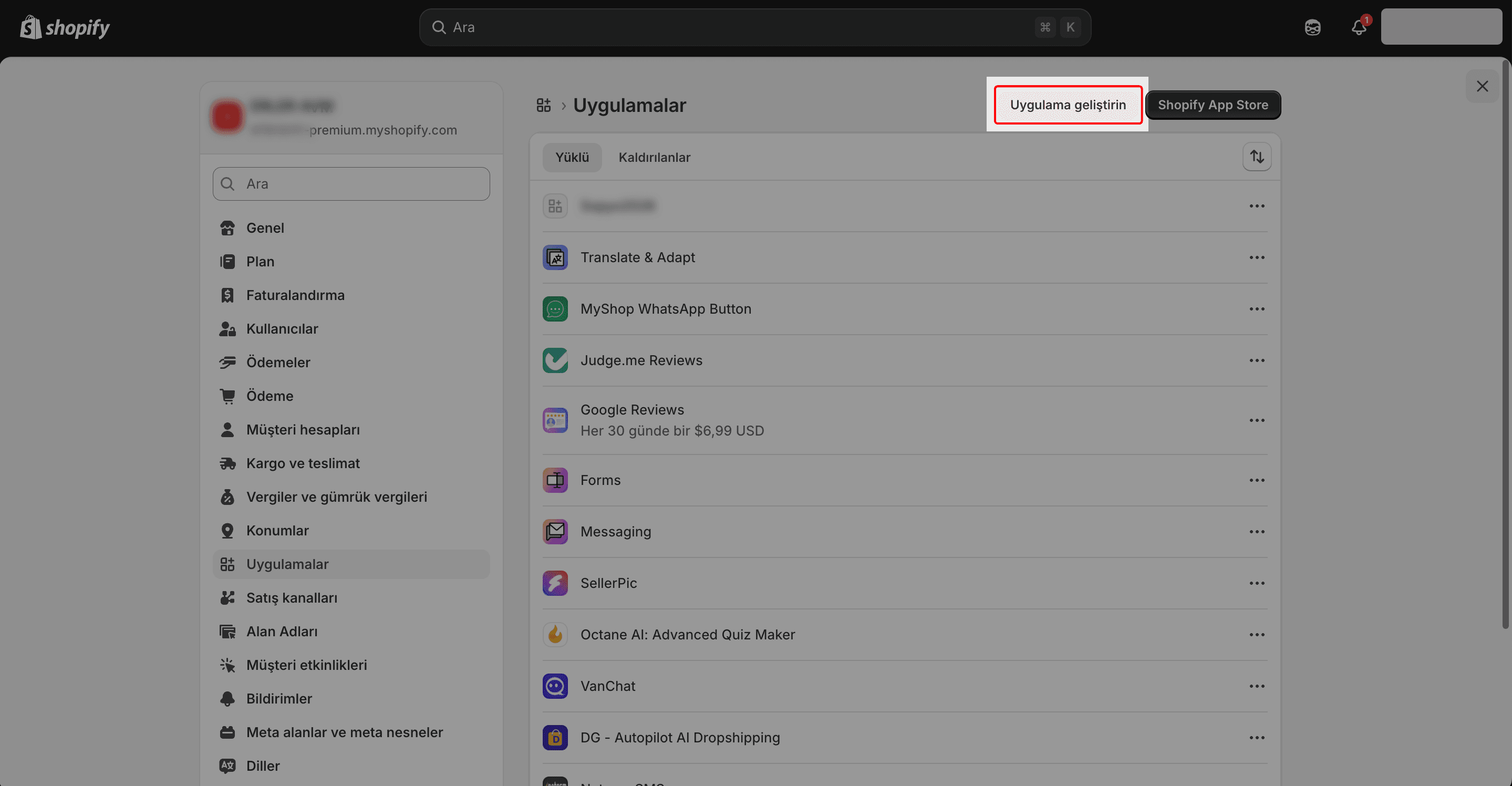Click the apps grid breadcrumb icon
This screenshot has height=786, width=1512.
544,105
